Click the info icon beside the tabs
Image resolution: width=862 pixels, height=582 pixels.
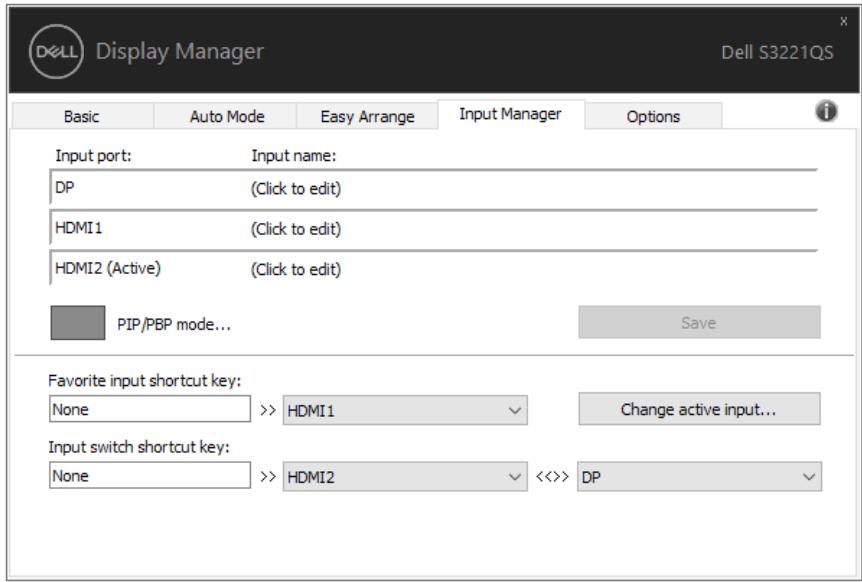pyautogui.click(x=826, y=112)
